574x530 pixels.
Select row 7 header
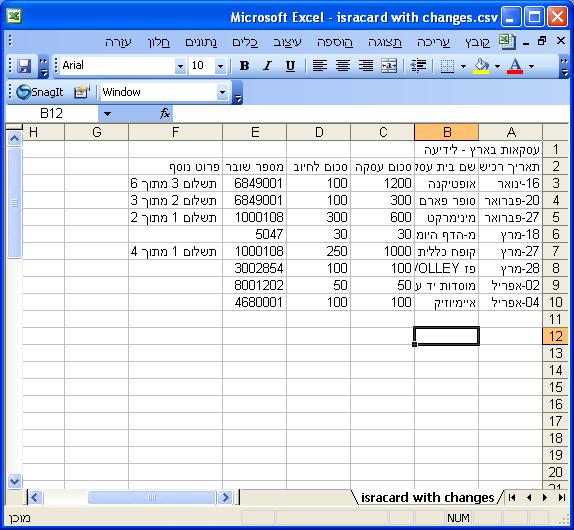[x=555, y=251]
